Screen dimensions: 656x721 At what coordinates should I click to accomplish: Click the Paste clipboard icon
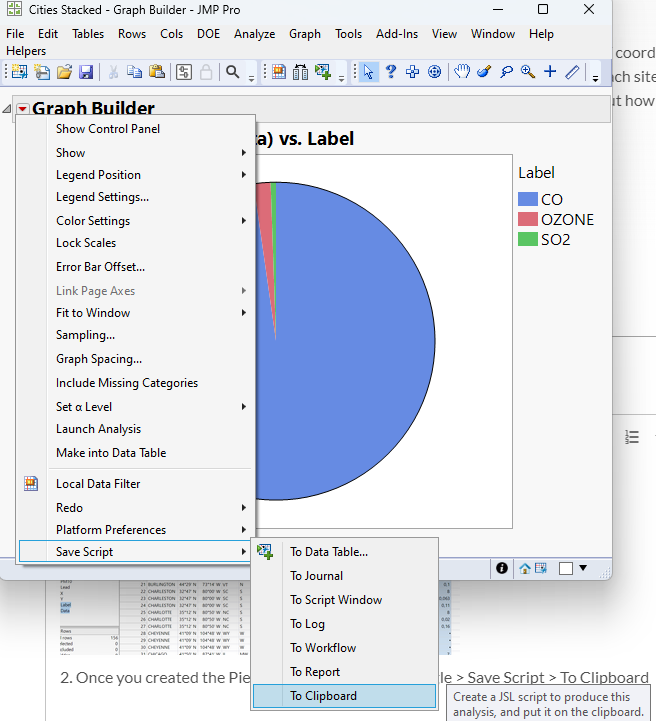click(x=157, y=72)
